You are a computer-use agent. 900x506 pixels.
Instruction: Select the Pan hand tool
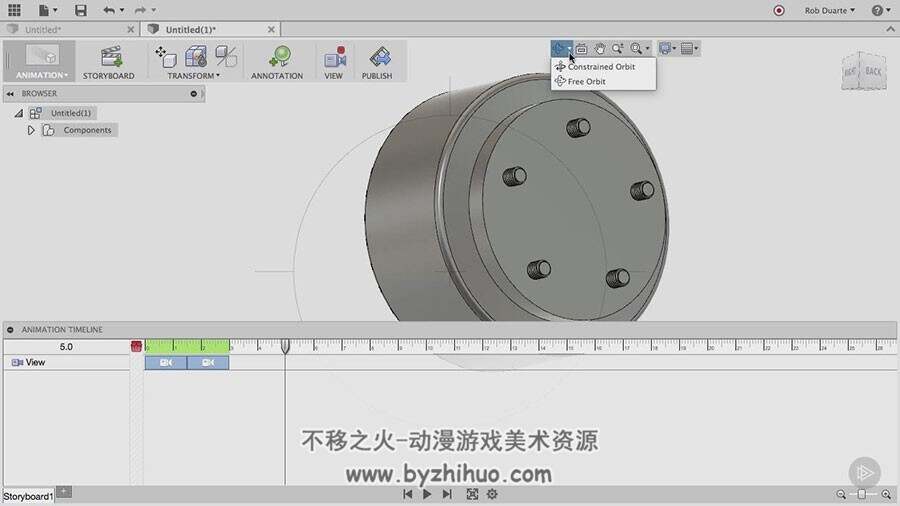600,49
